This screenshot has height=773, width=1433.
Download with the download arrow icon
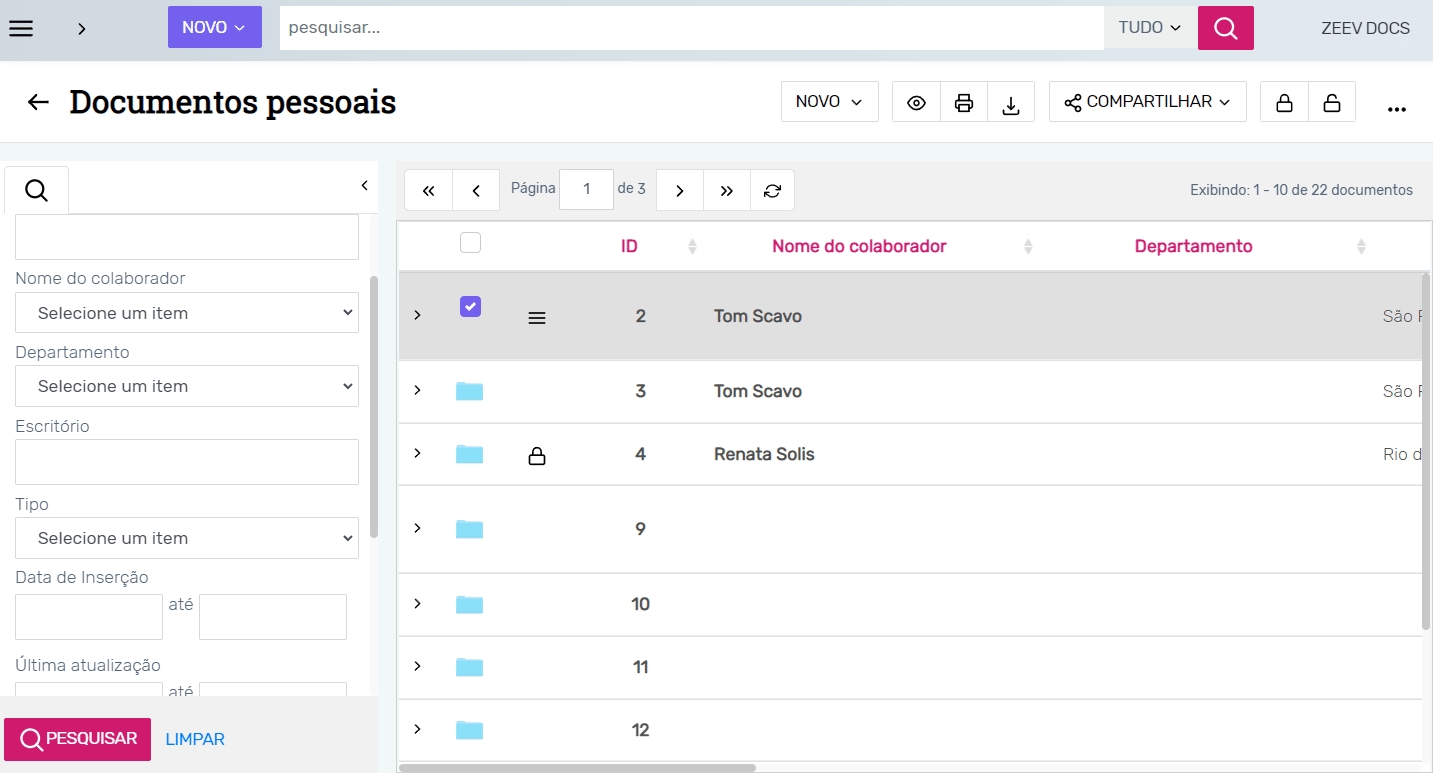[x=1011, y=102]
